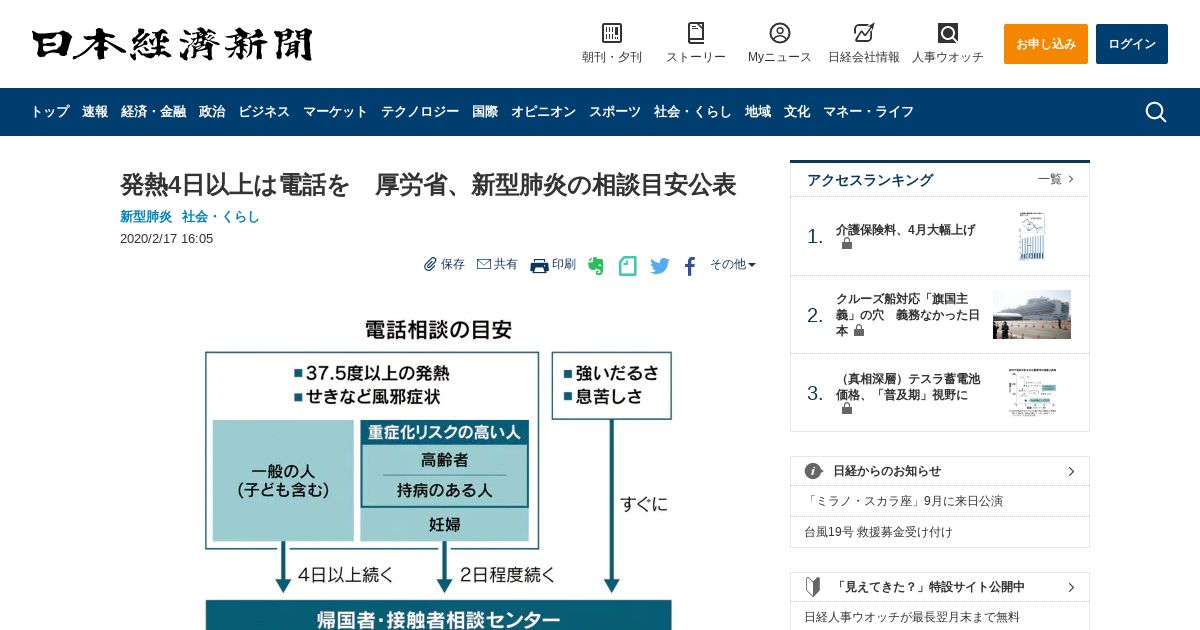
Task: Open ranking article クルーズ船対応「旗国主義」の穴
Action: pos(908,314)
